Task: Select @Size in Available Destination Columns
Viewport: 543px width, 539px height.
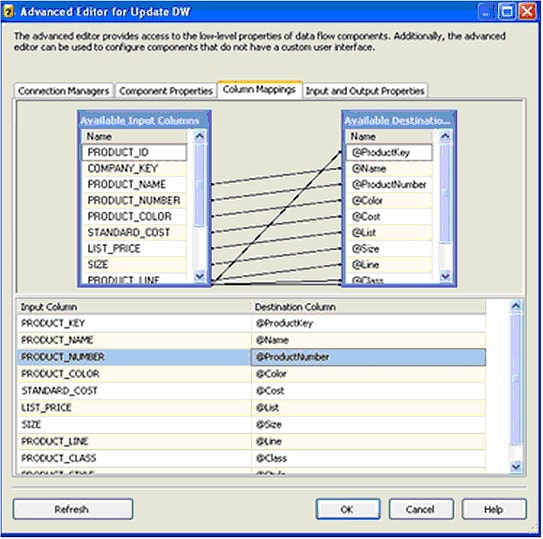Action: tap(389, 248)
